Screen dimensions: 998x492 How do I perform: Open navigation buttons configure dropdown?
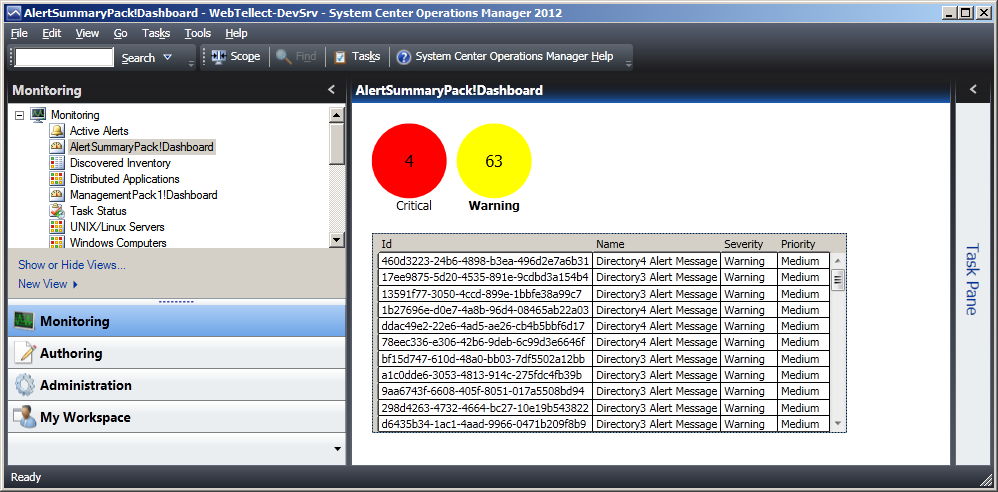coord(338,449)
